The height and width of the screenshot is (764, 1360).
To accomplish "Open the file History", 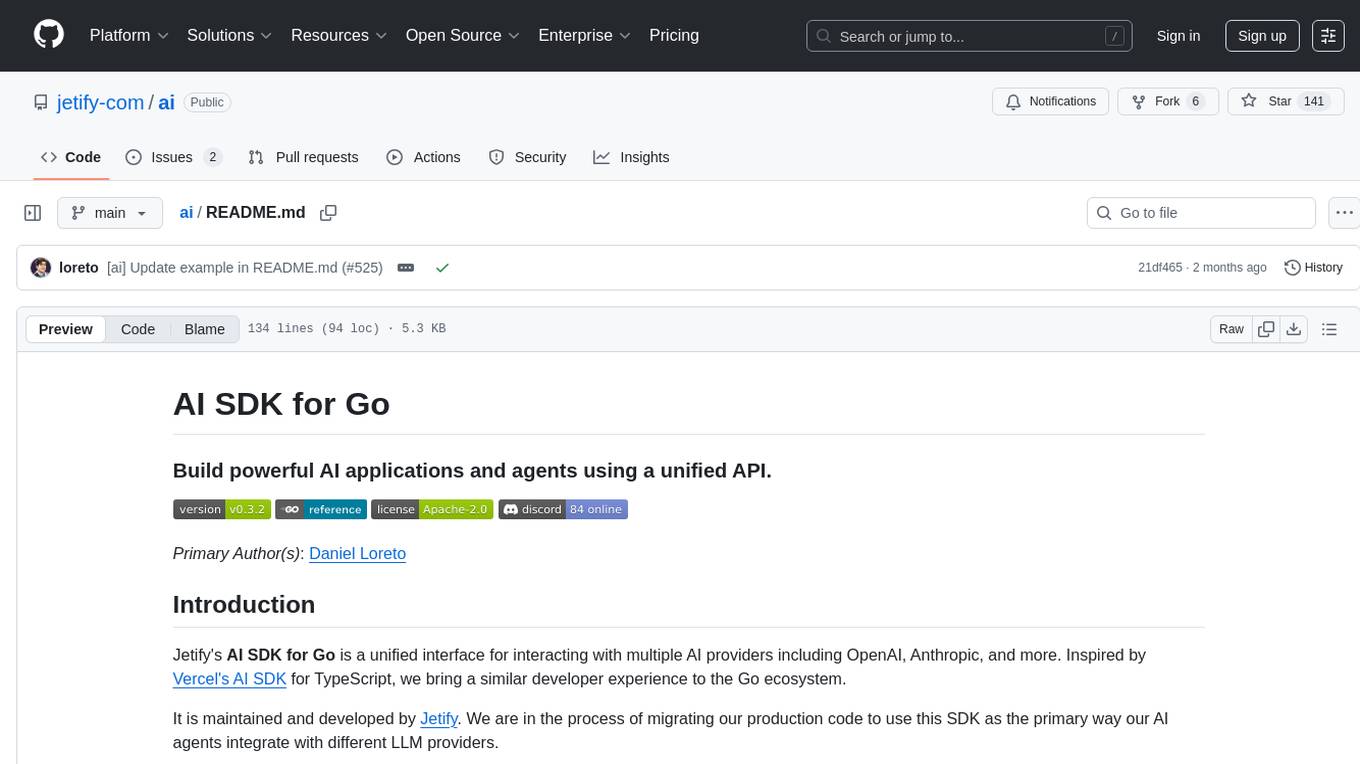I will pos(1312,268).
